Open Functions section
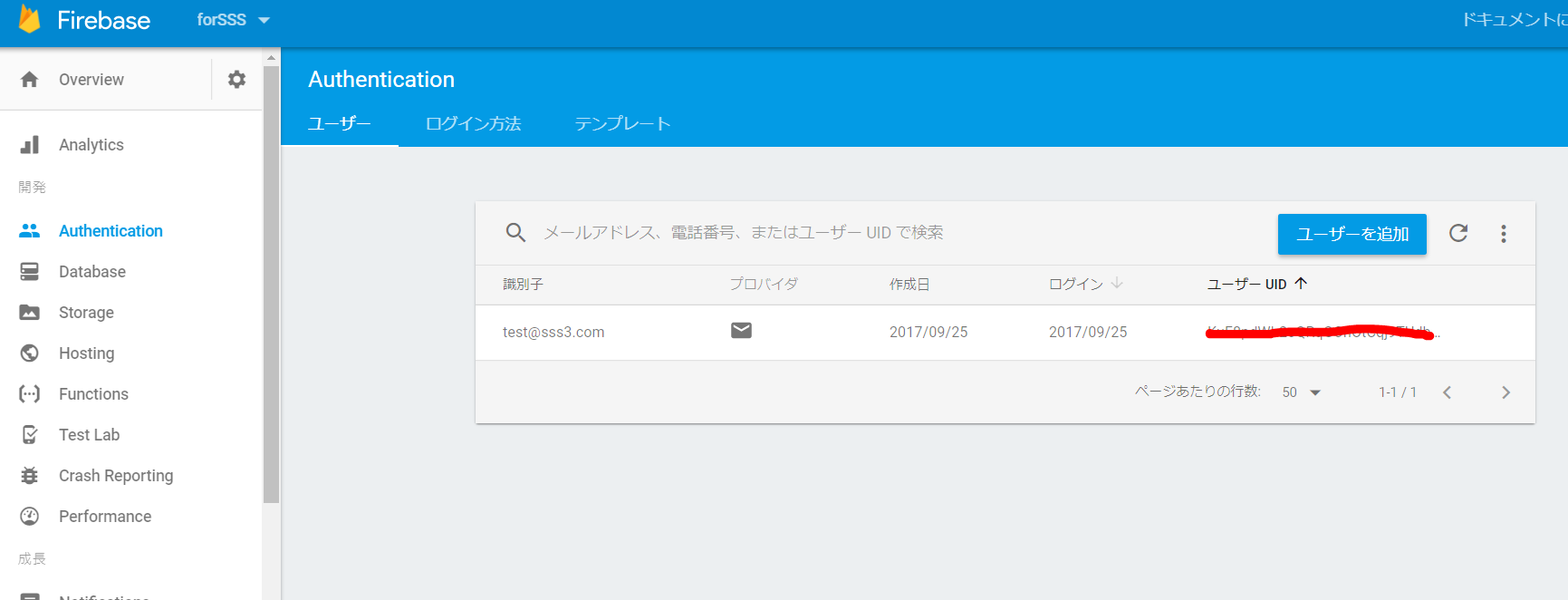The width and height of the screenshot is (1568, 600). (x=93, y=394)
